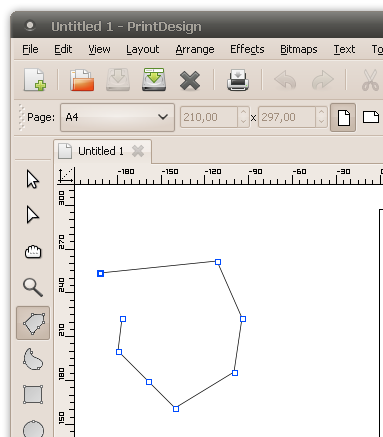Select the Bezier curve tool

pos(33,359)
